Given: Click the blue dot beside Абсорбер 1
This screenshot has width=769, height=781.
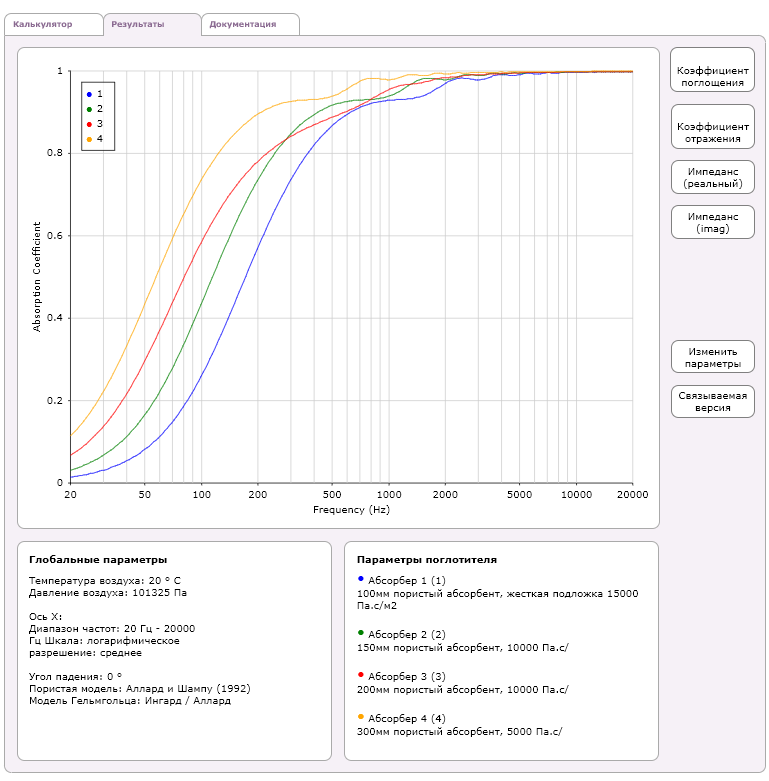Looking at the screenshot, I should (360, 578).
